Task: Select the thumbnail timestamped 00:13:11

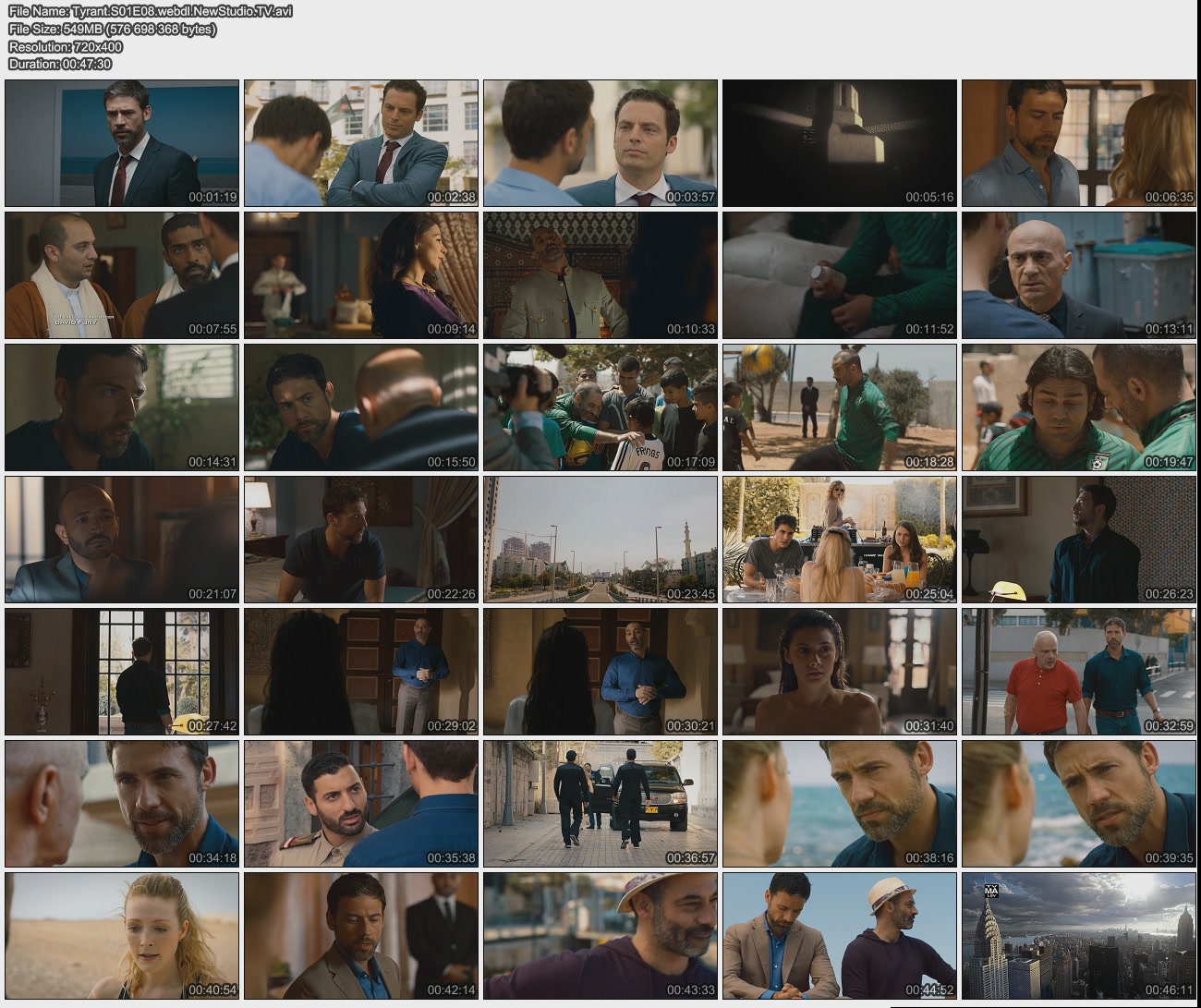Action: tap(1078, 275)
